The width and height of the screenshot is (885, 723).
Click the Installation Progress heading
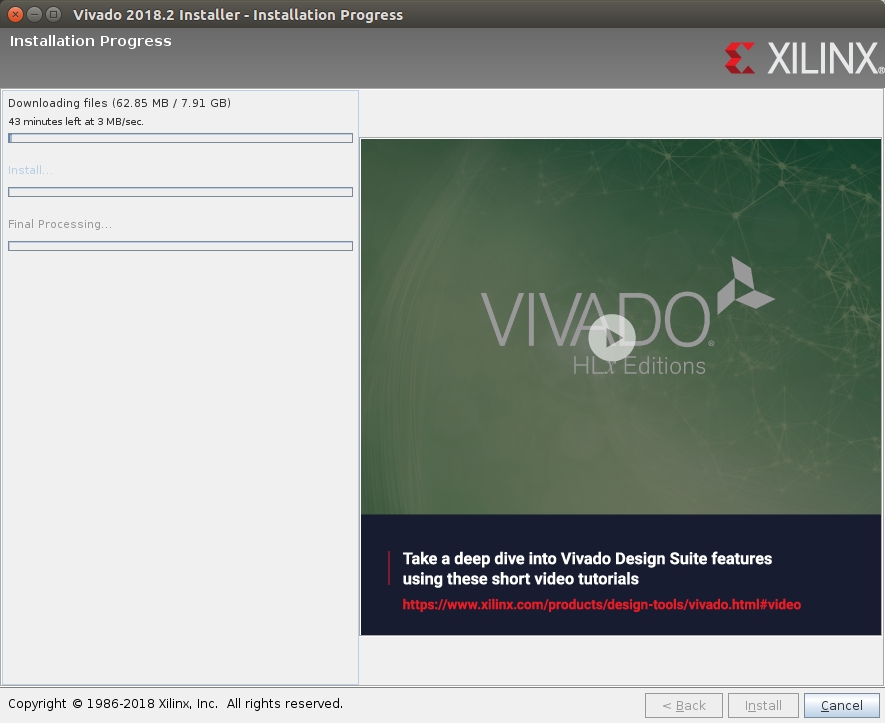tap(90, 41)
